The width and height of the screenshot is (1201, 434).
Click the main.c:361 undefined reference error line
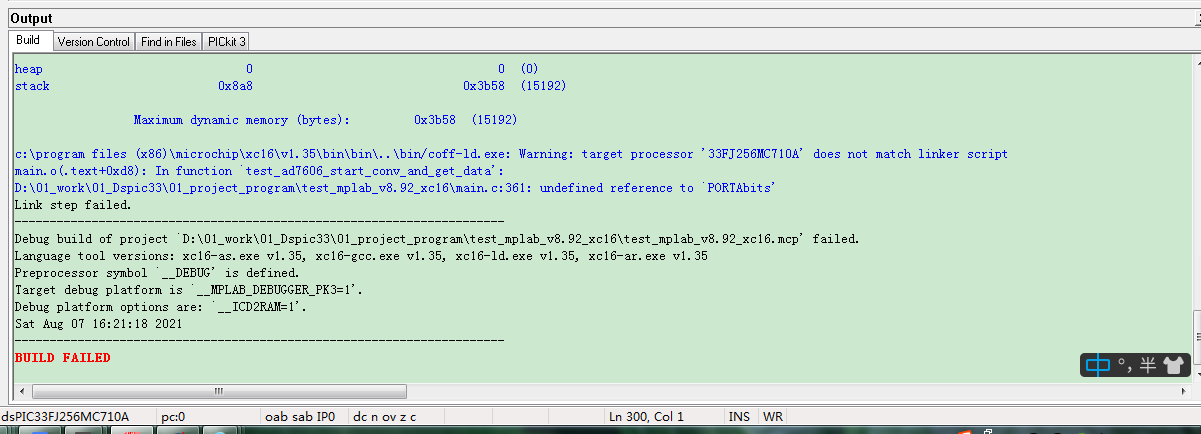coord(395,188)
